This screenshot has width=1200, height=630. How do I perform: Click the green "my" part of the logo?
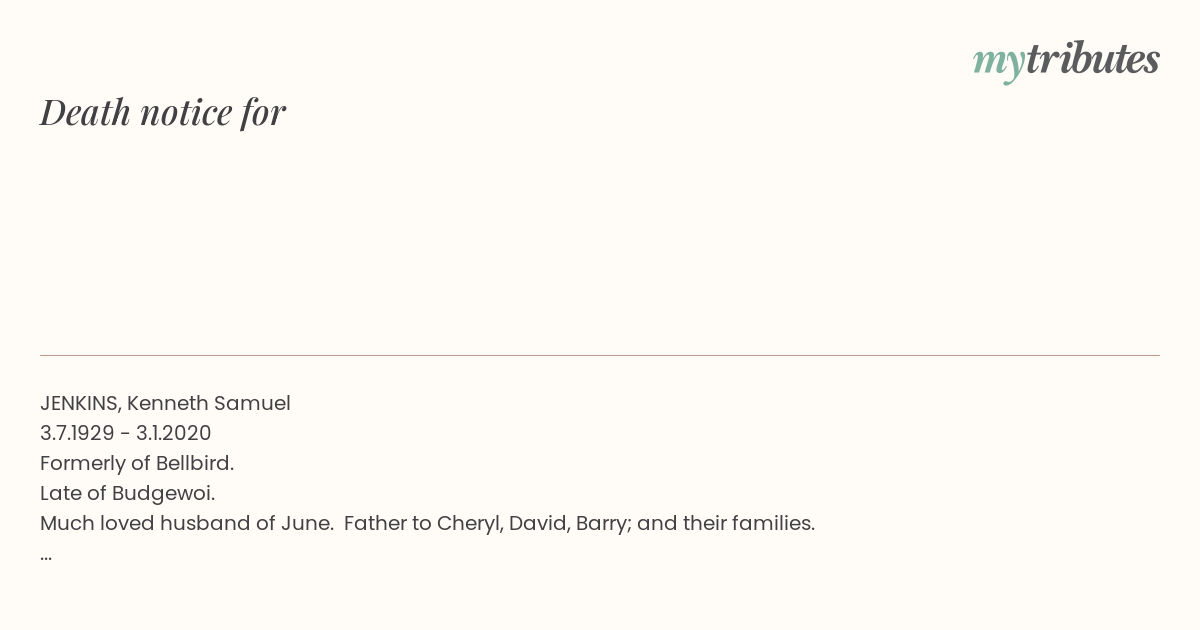click(998, 62)
